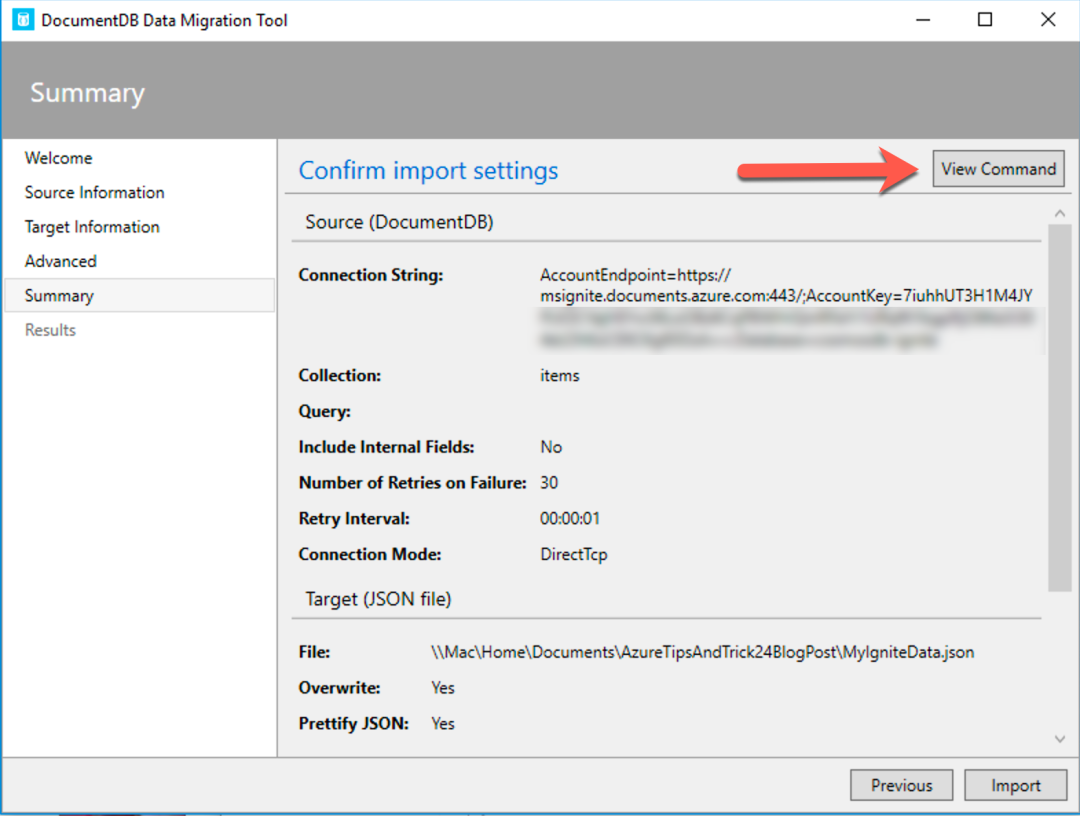Minimize the Data Migration Tool window
The height and width of the screenshot is (816, 1080).
[923, 20]
